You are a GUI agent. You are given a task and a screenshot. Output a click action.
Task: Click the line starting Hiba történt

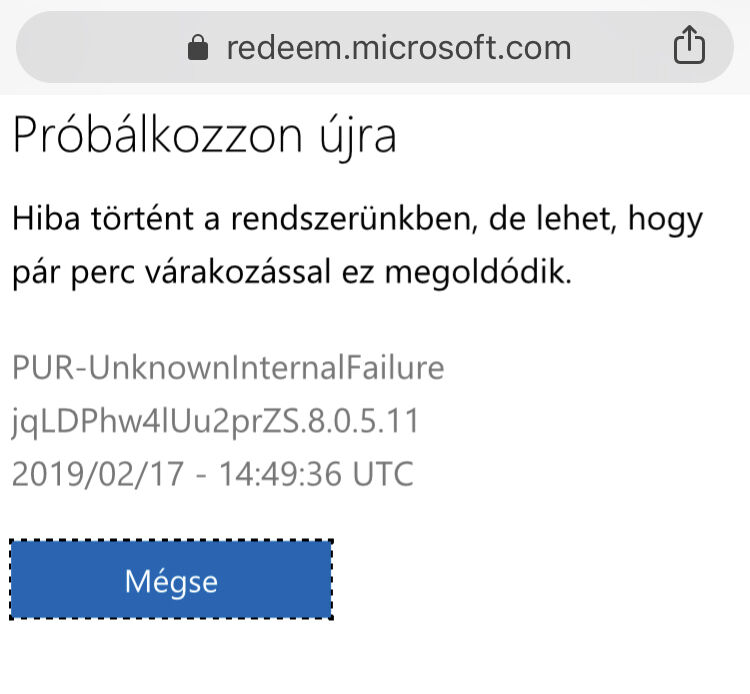tap(357, 220)
